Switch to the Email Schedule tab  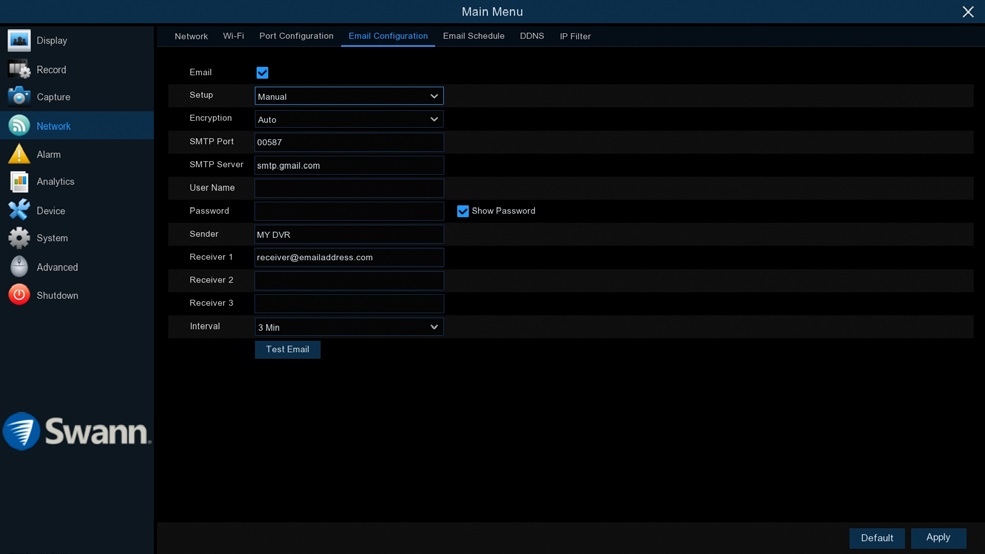click(x=473, y=36)
